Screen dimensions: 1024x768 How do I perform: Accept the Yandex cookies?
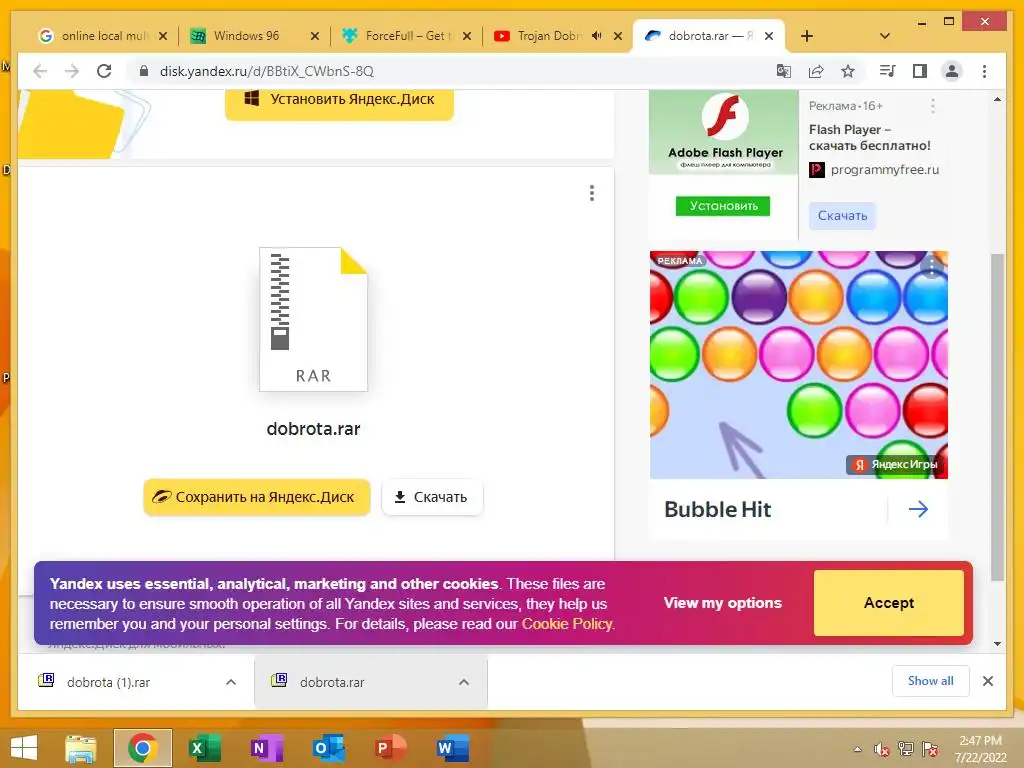tap(889, 603)
